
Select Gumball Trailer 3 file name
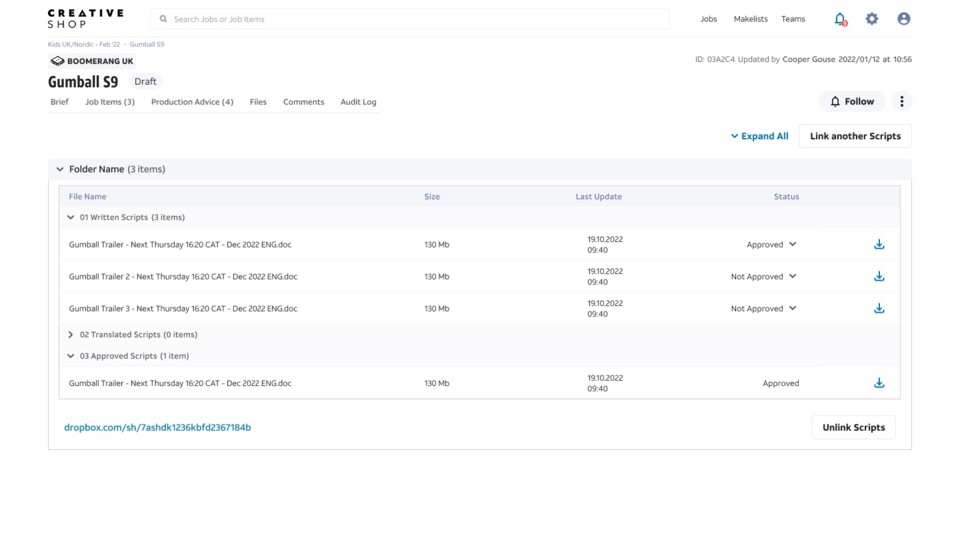(183, 309)
